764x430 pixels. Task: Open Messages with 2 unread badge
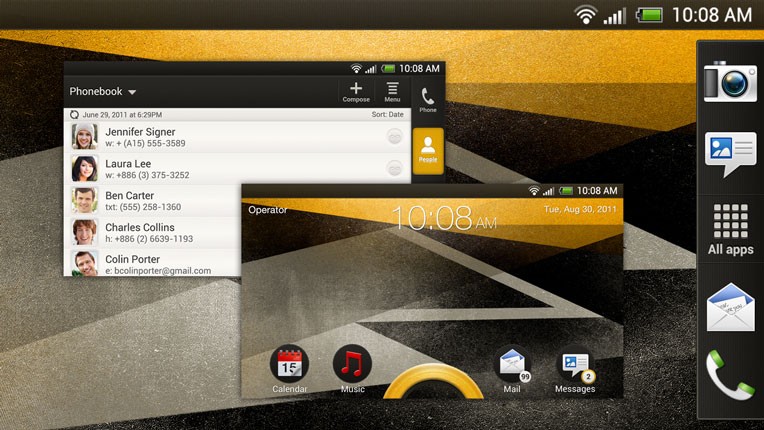click(575, 366)
